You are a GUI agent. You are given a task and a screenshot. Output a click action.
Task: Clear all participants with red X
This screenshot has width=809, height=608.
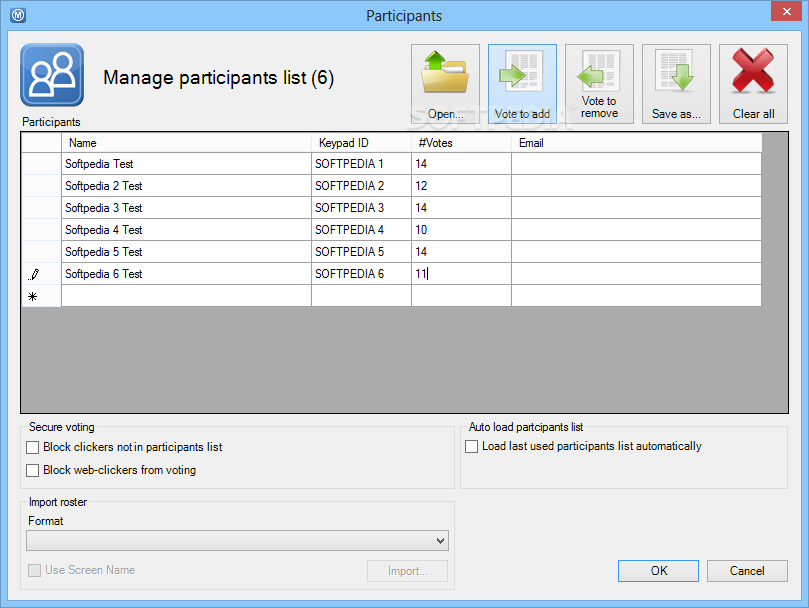coord(753,84)
